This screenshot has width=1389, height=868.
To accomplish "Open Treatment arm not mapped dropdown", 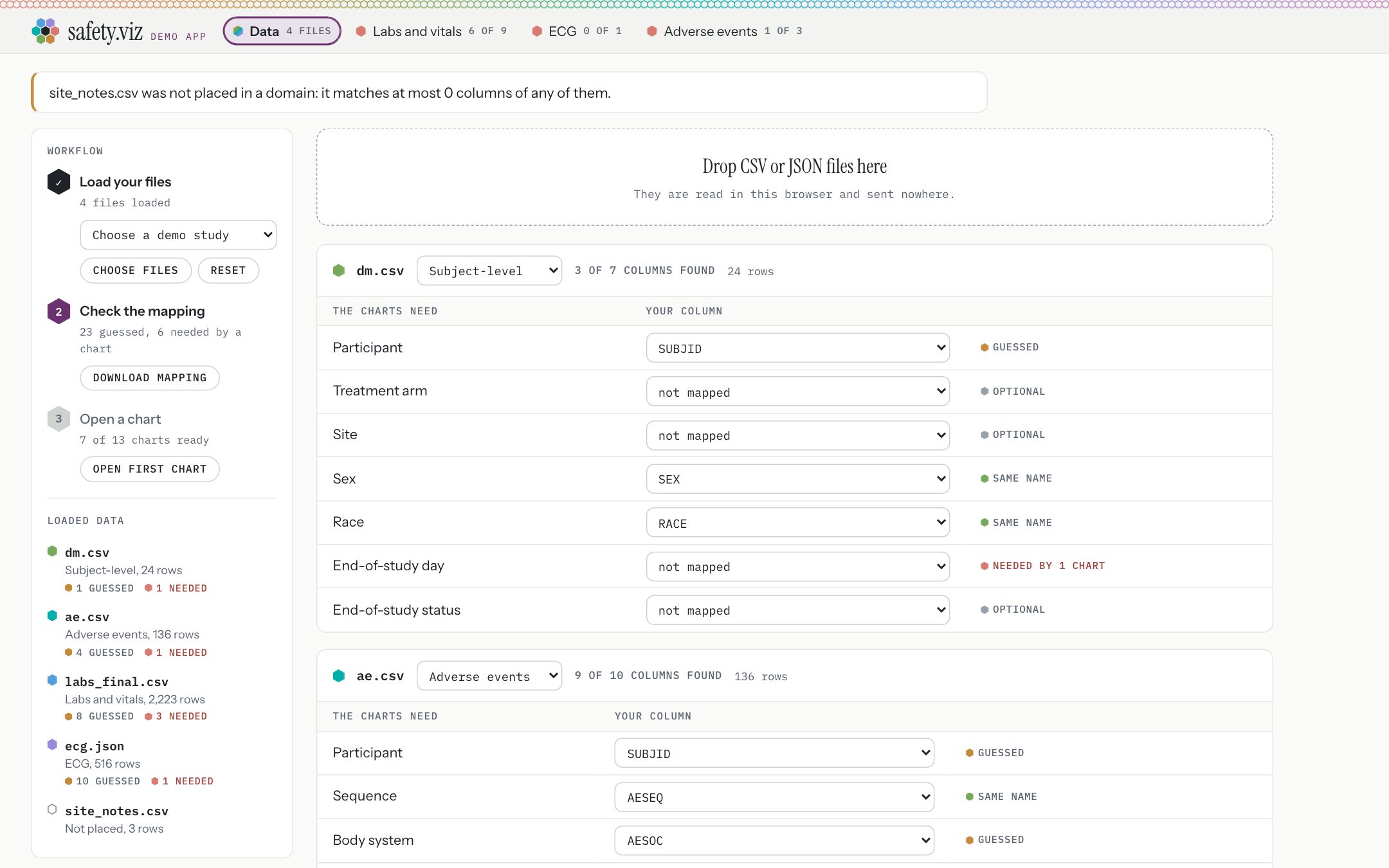I will point(798,392).
